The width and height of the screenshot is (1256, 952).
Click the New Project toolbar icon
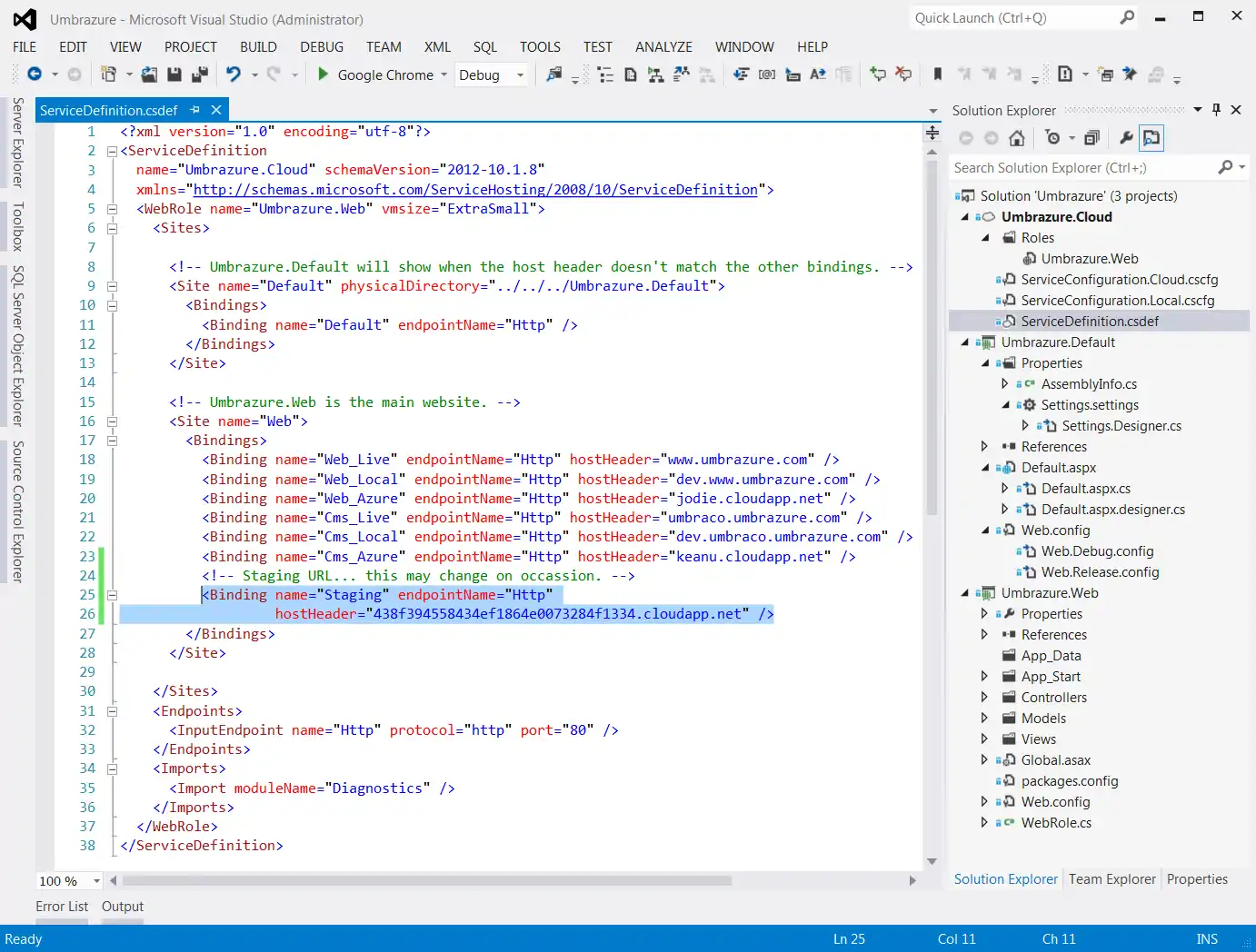(x=108, y=74)
